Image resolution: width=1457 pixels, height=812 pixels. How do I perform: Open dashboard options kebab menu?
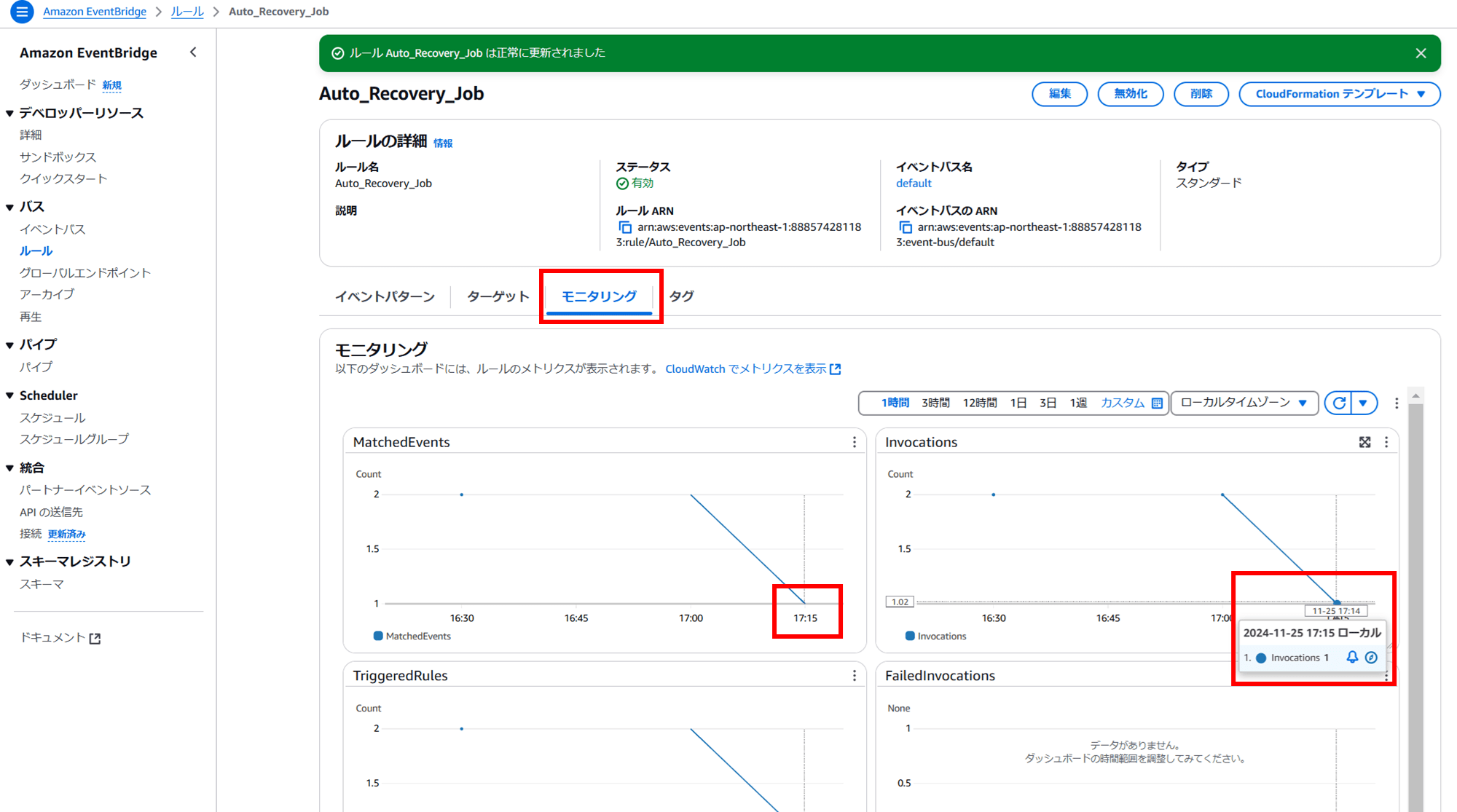coord(1397,403)
